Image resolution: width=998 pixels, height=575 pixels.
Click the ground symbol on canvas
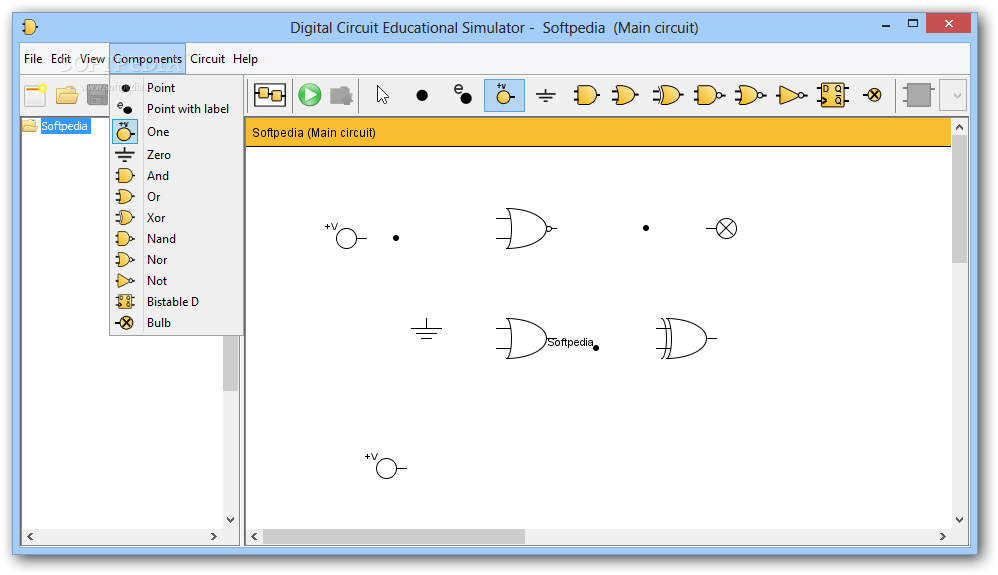click(x=426, y=329)
